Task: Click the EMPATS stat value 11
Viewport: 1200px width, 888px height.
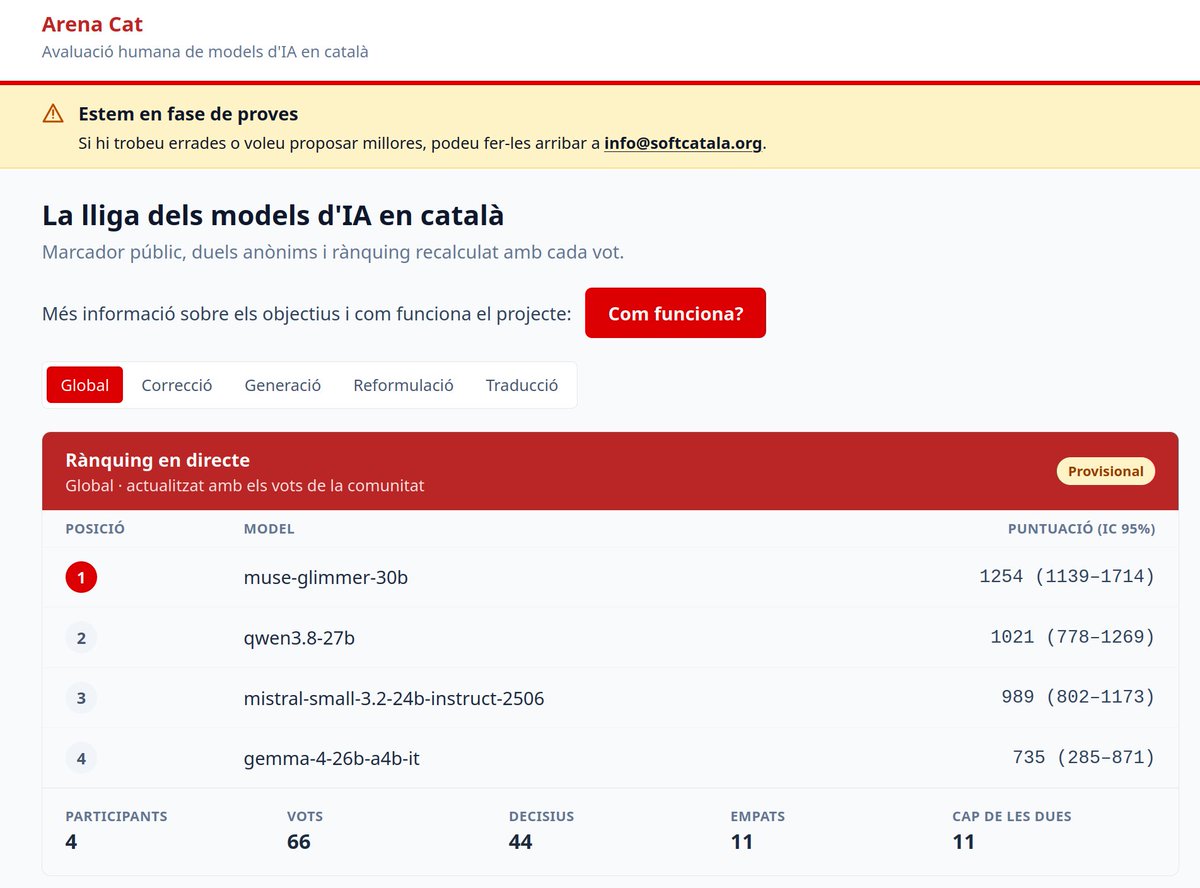Action: tap(742, 842)
